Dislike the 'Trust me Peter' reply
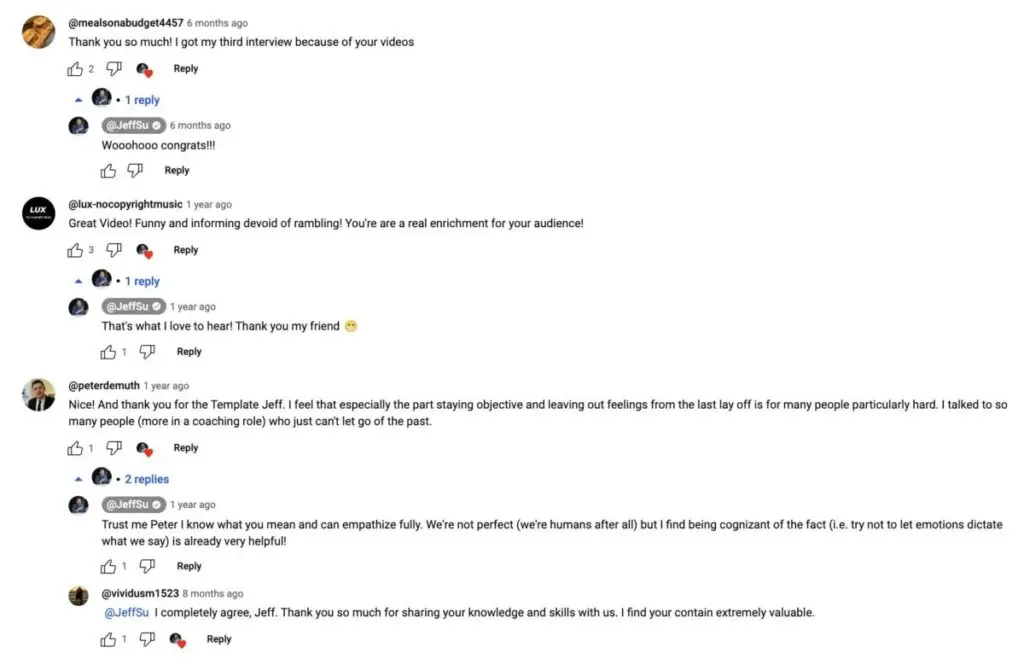Image resolution: width=1024 pixels, height=659 pixels. coord(147,566)
